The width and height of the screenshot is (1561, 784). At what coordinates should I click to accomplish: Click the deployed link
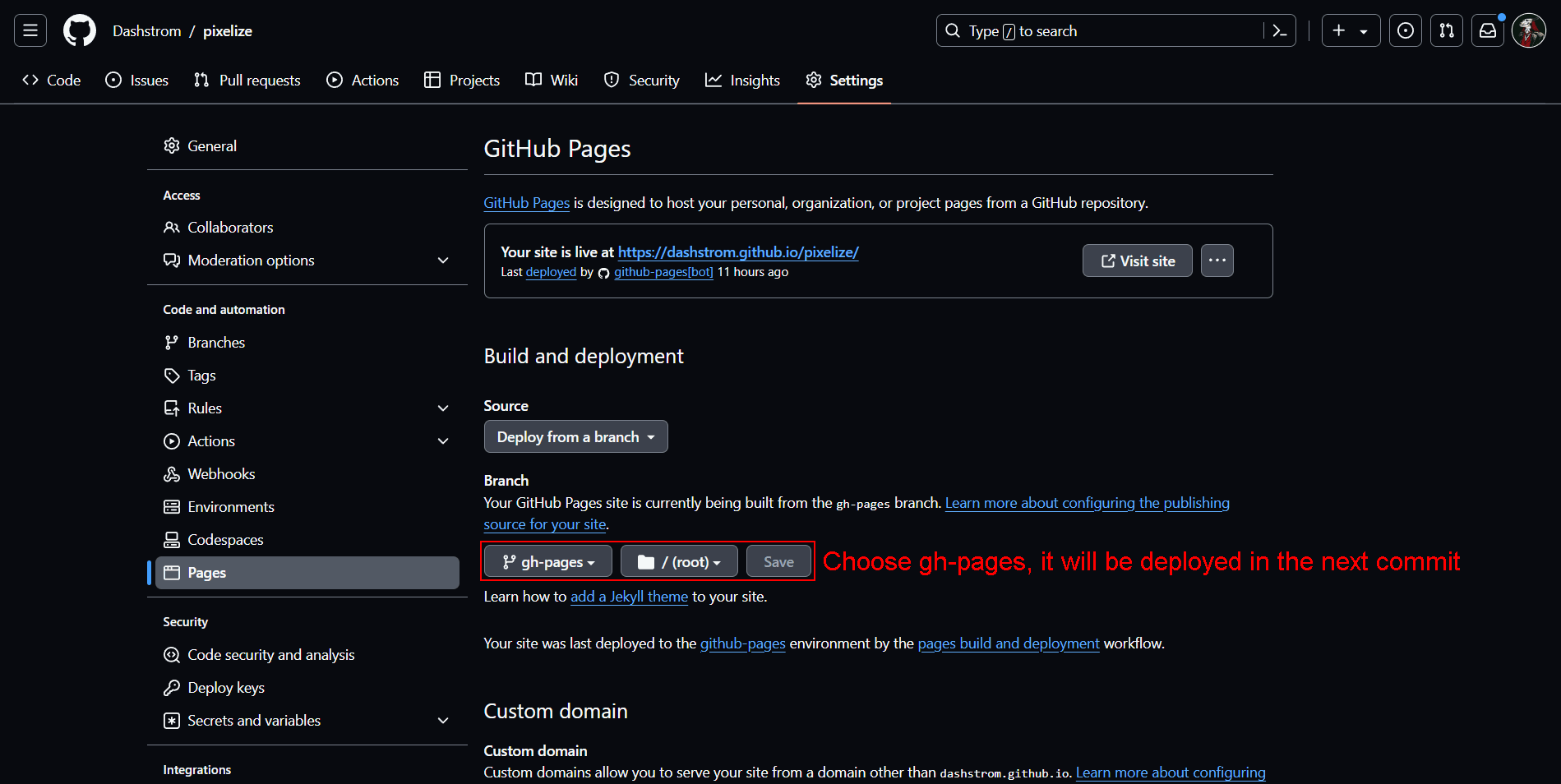[551, 272]
